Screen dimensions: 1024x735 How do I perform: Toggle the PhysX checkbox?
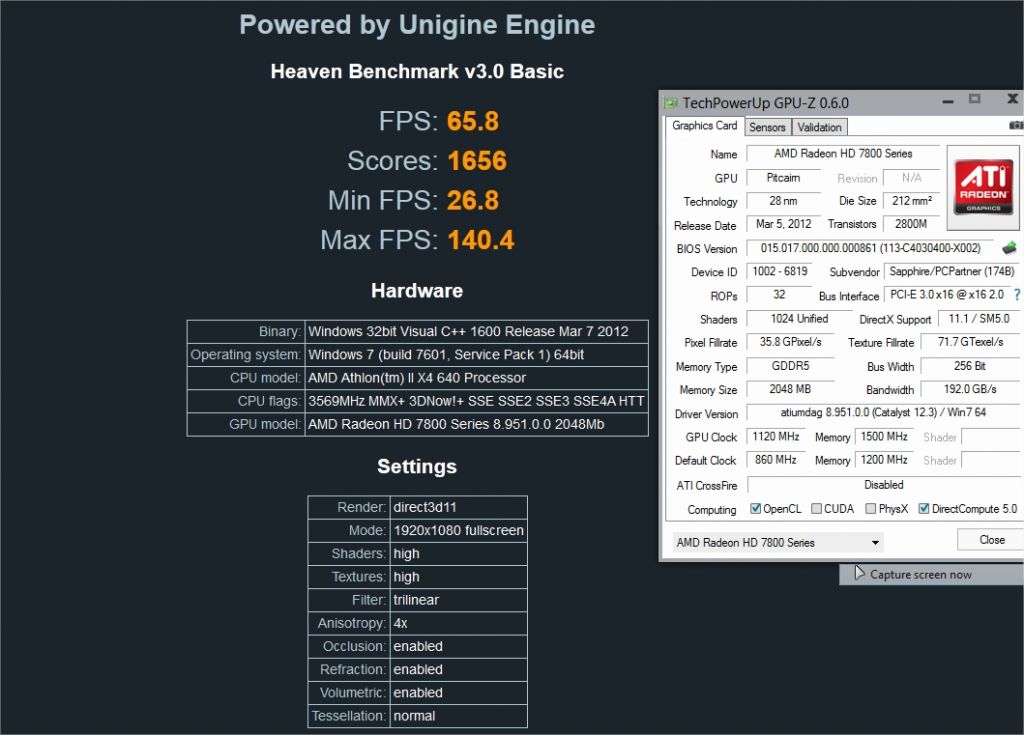871,508
